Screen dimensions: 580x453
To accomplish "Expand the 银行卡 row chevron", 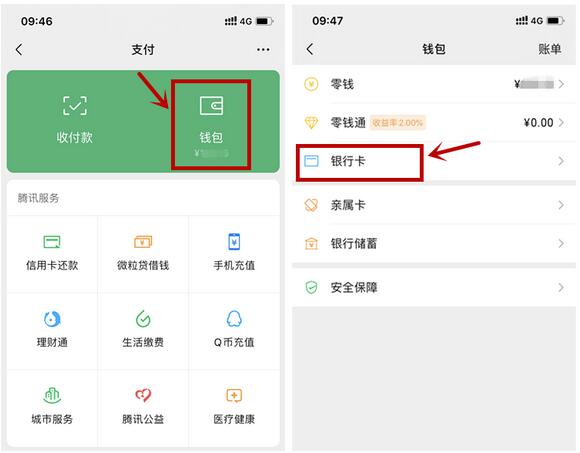I will (x=561, y=161).
